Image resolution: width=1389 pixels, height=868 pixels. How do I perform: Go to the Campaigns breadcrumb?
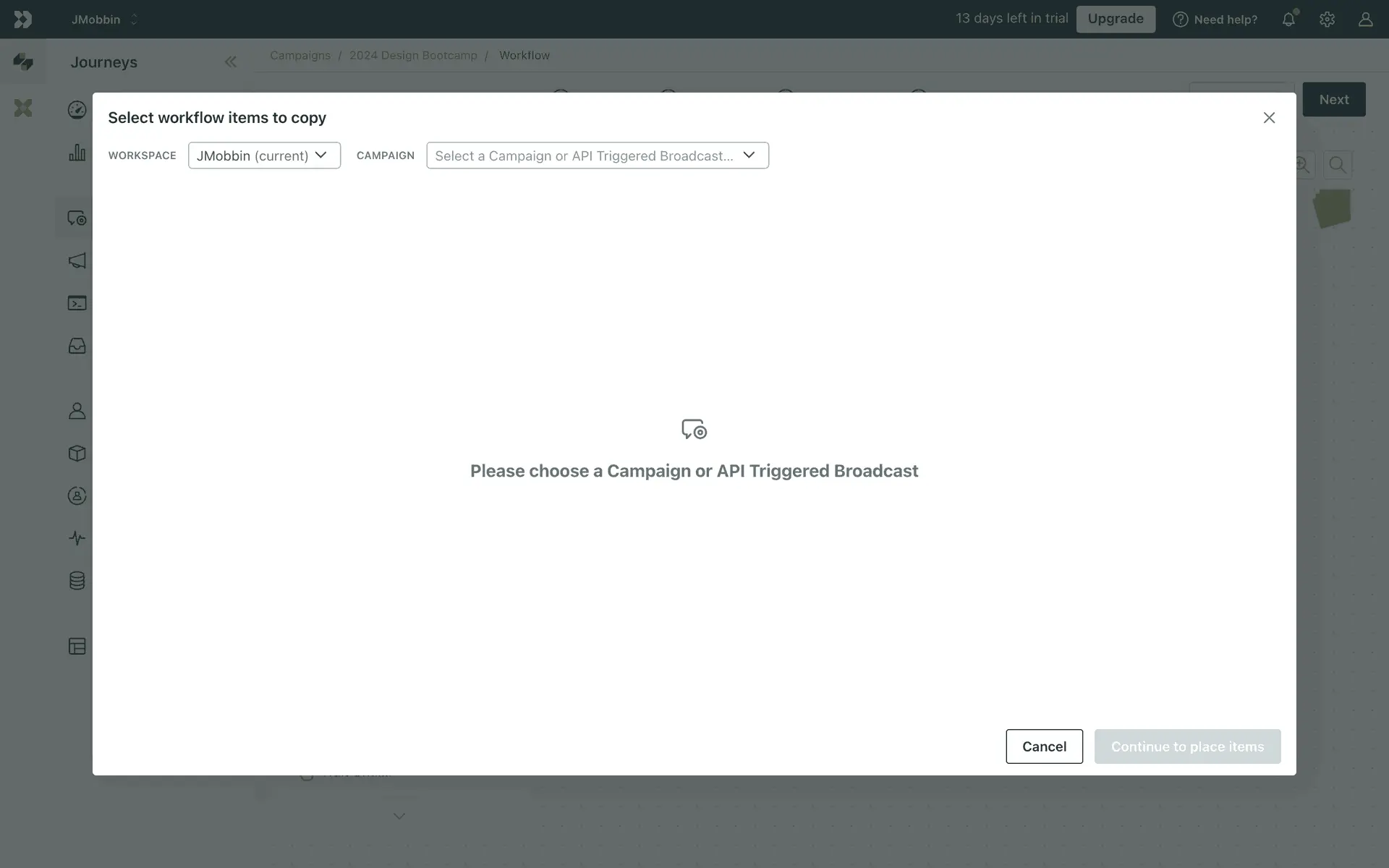point(300,56)
